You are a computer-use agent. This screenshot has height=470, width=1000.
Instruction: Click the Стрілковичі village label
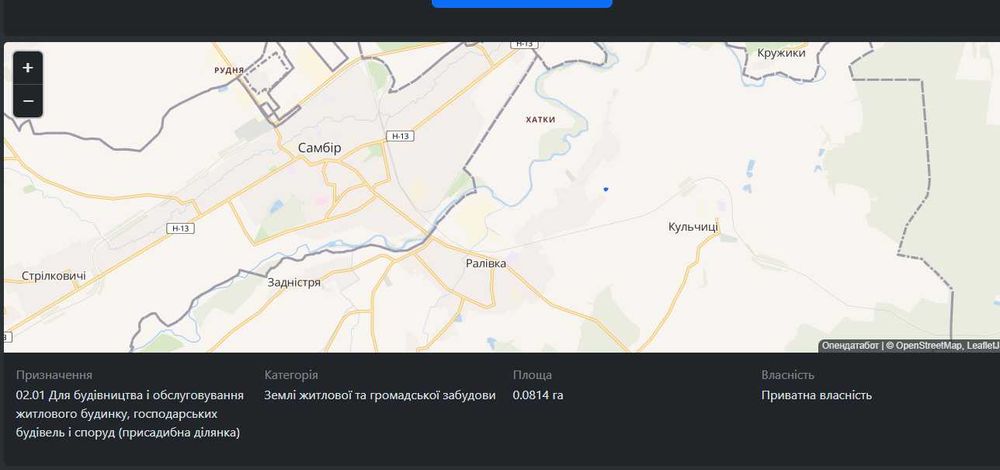(53, 276)
